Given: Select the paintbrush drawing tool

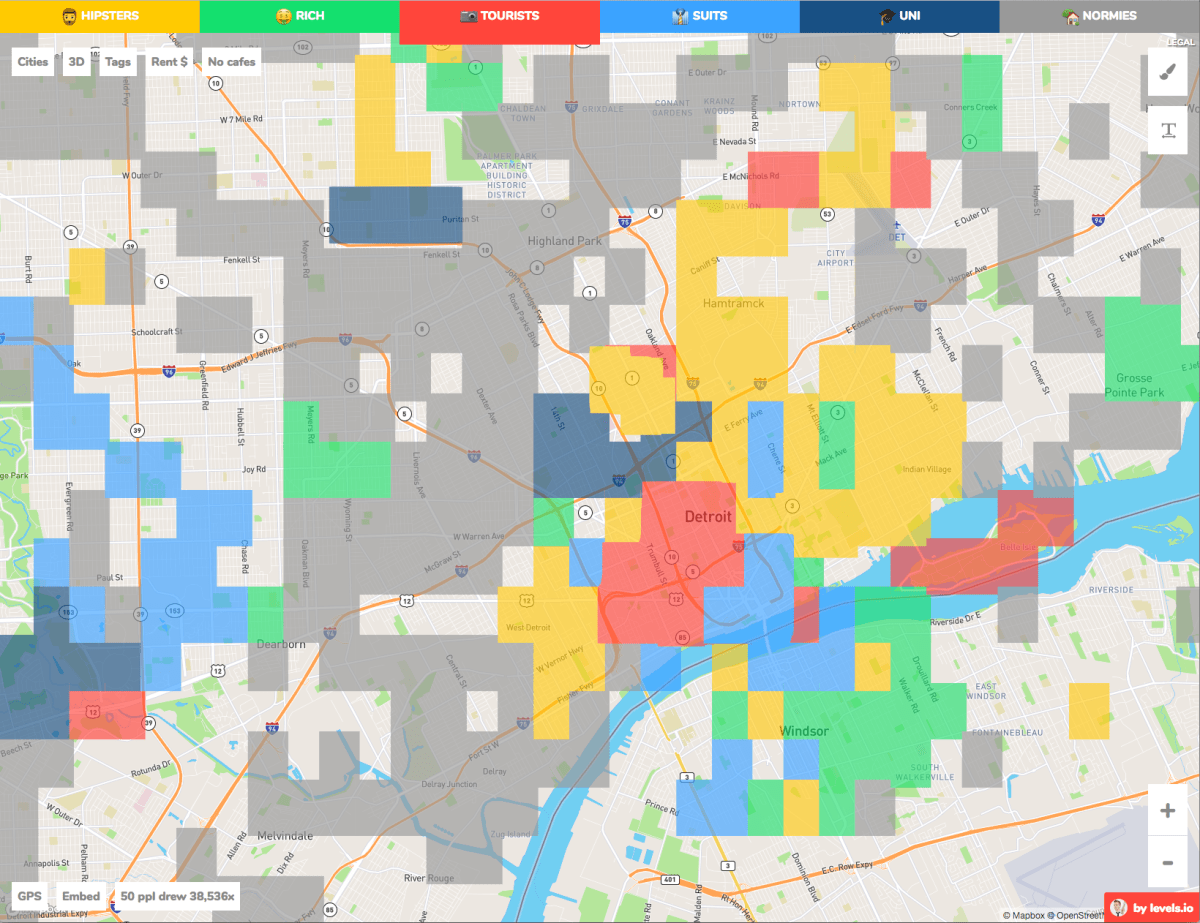Looking at the screenshot, I should pos(1167,70).
